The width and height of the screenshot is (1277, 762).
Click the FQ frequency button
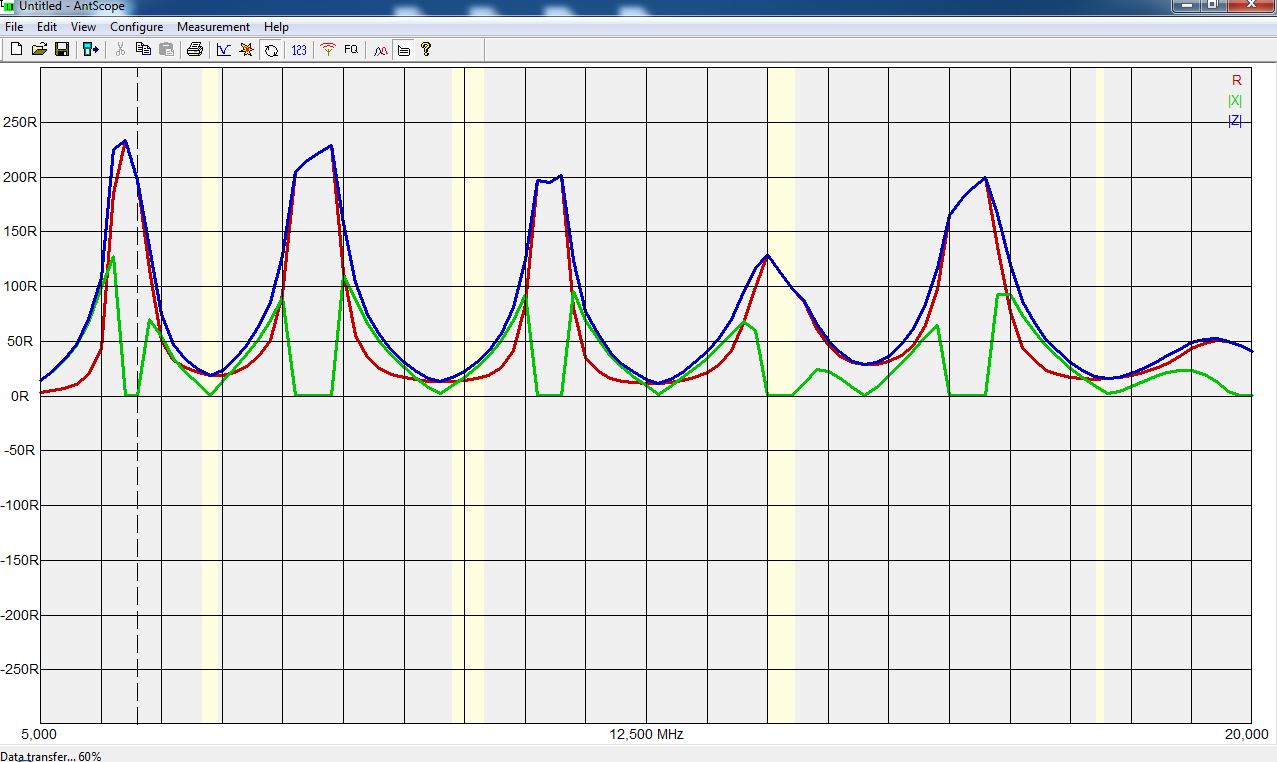tap(351, 49)
